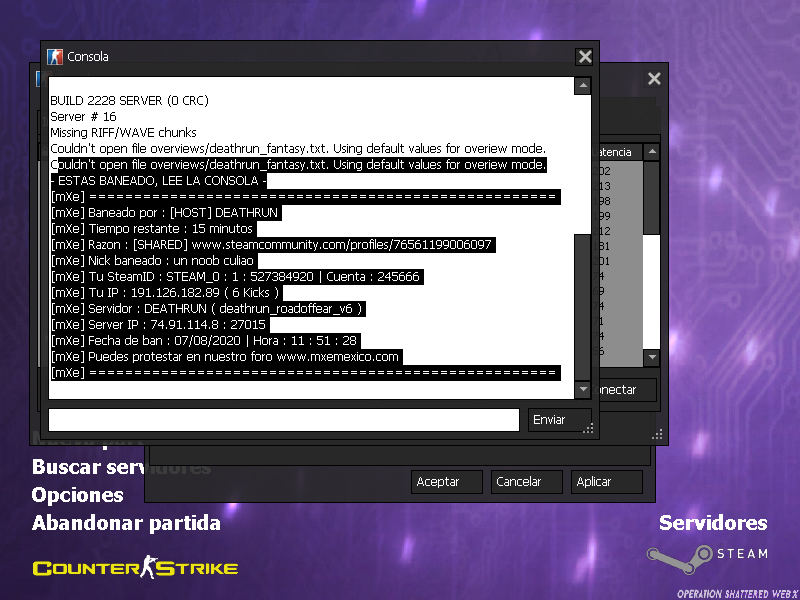The height and width of the screenshot is (600, 800).
Task: Click the 'Fecha de ban : 07/08/2020' line
Action: tap(204, 341)
